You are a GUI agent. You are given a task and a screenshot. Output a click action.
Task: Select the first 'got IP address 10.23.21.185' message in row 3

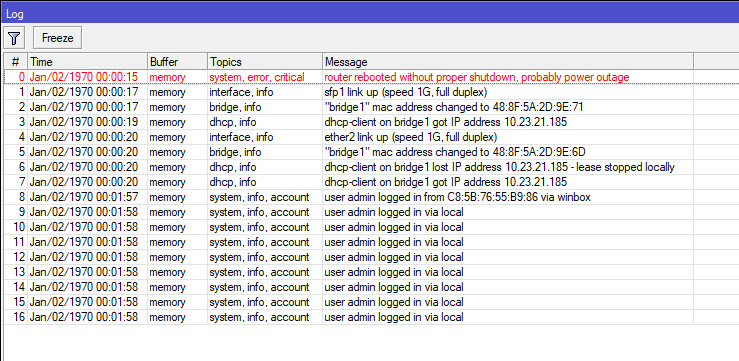tap(446, 122)
